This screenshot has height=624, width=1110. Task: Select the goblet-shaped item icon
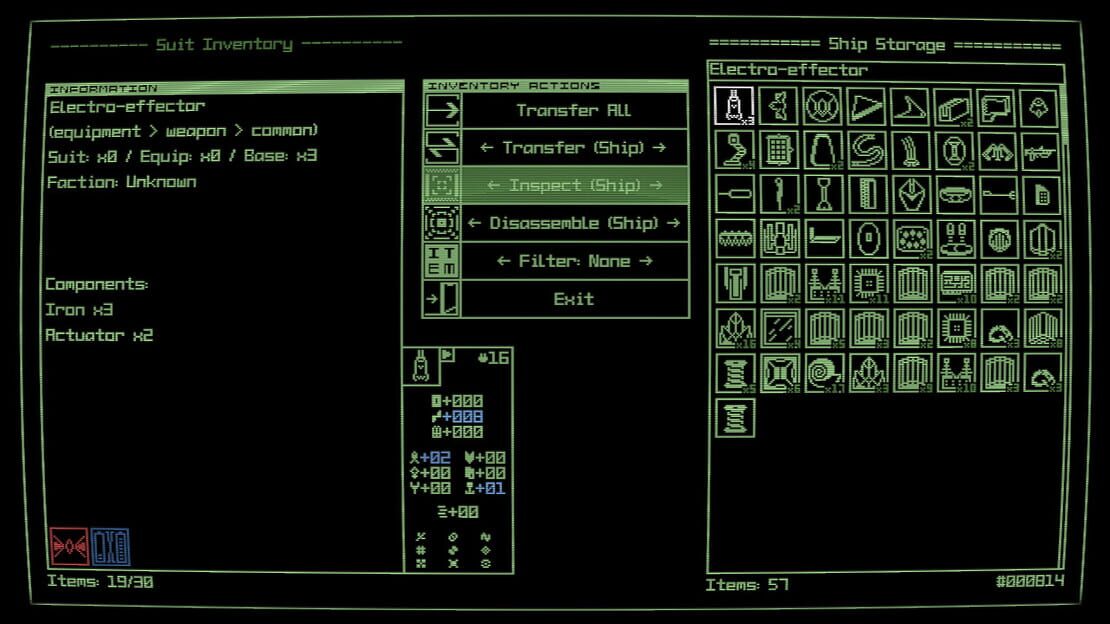pyautogui.click(x=823, y=195)
